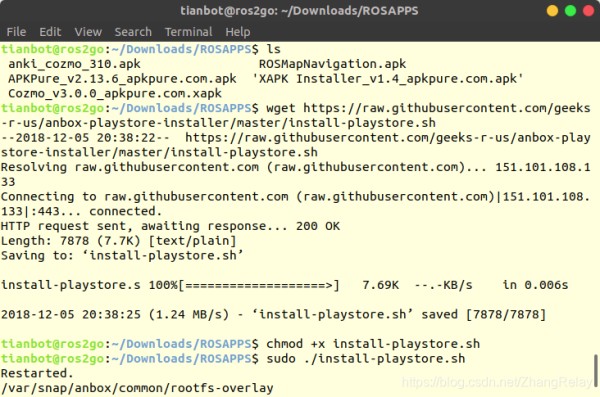
Task: Click the sudo ./install-playstore.sh command line
Action: point(366,359)
